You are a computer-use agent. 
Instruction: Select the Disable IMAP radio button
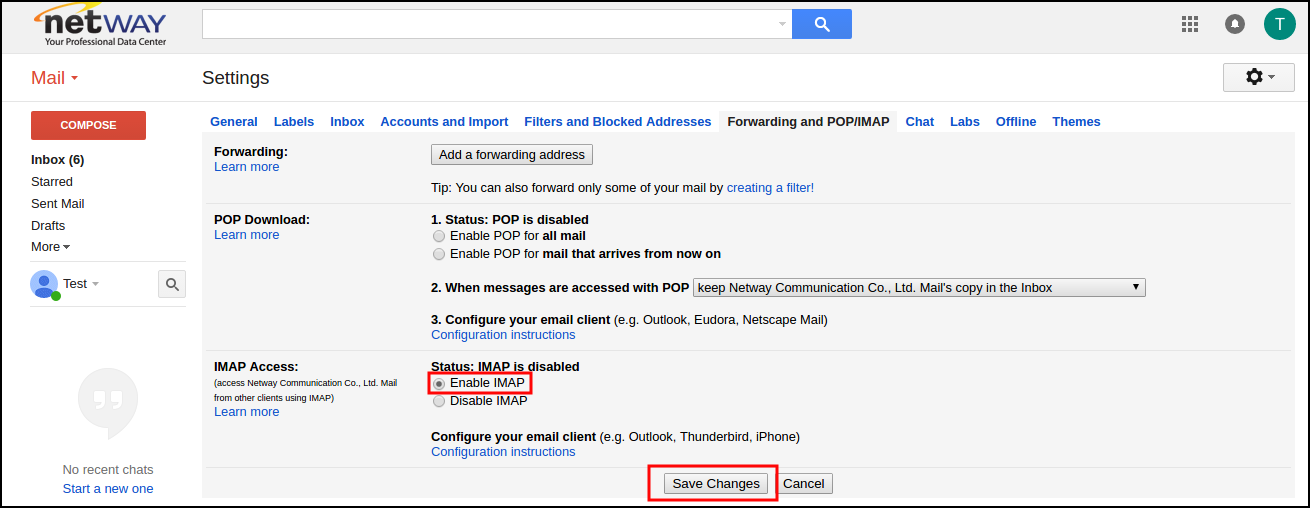pyautogui.click(x=439, y=401)
